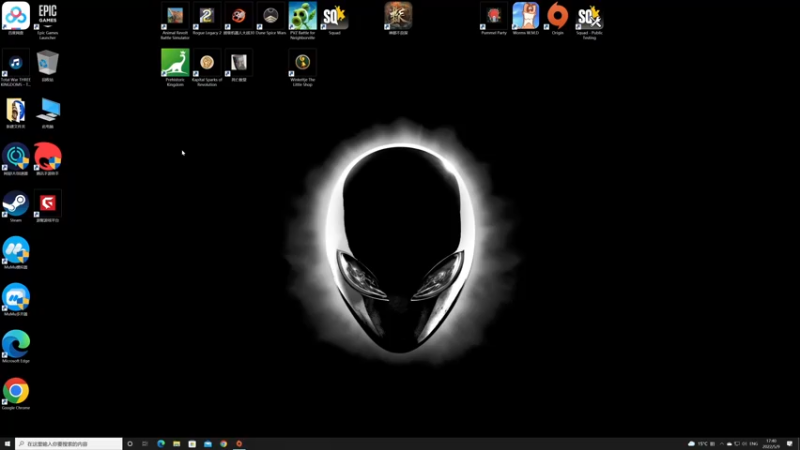Open Microsoft Store on taskbar
This screenshot has height=450, width=800.
coord(192,444)
